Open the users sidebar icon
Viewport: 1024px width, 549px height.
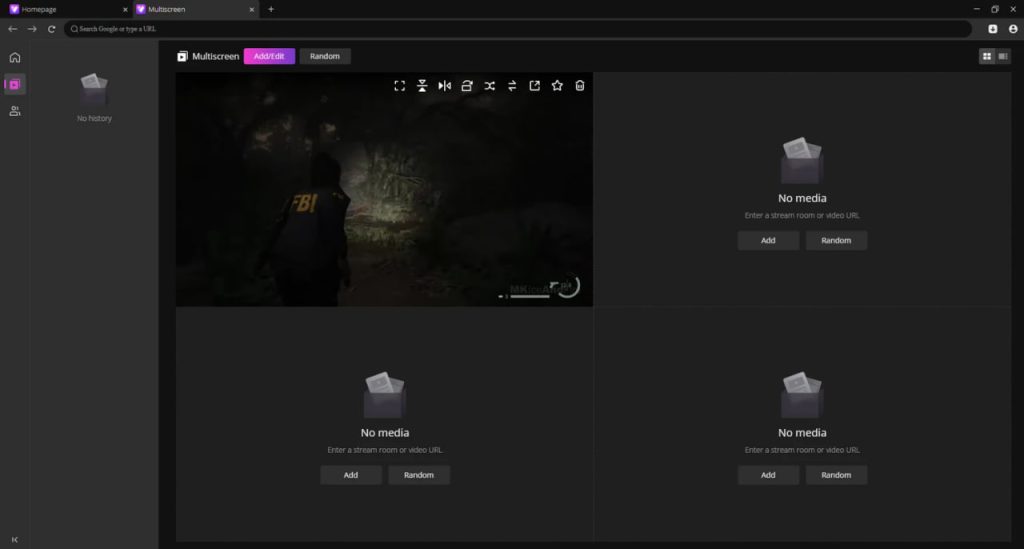click(x=14, y=111)
